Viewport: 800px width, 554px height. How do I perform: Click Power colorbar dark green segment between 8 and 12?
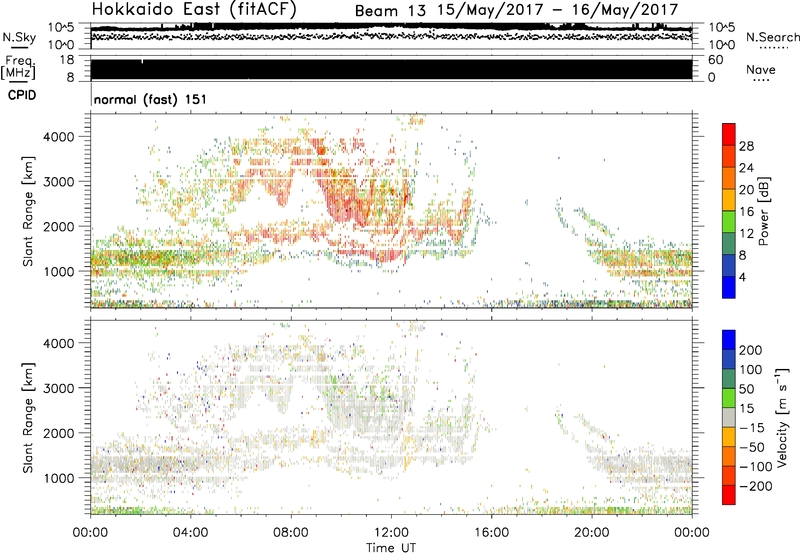[729, 244]
